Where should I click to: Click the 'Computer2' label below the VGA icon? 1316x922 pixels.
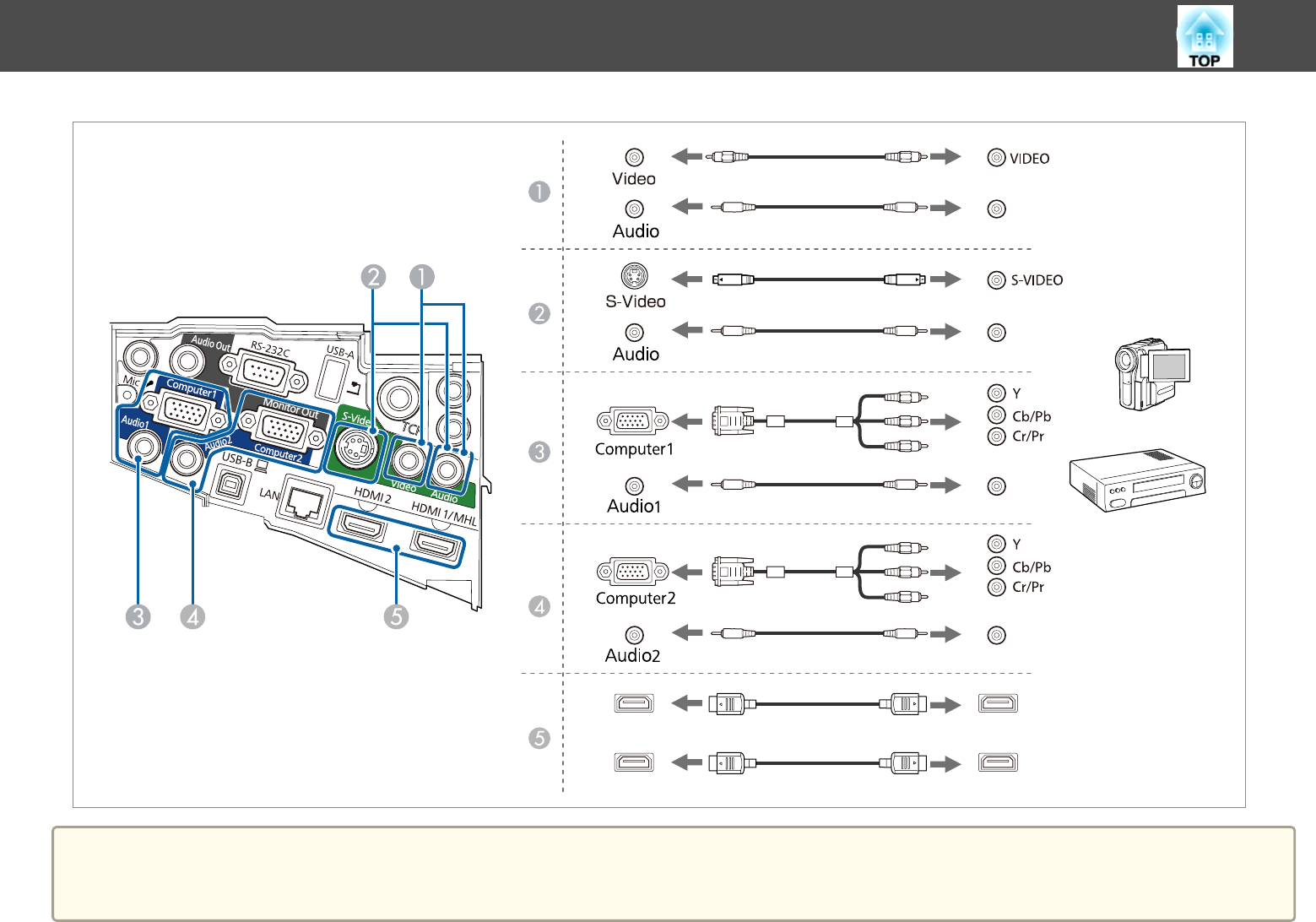point(636,599)
